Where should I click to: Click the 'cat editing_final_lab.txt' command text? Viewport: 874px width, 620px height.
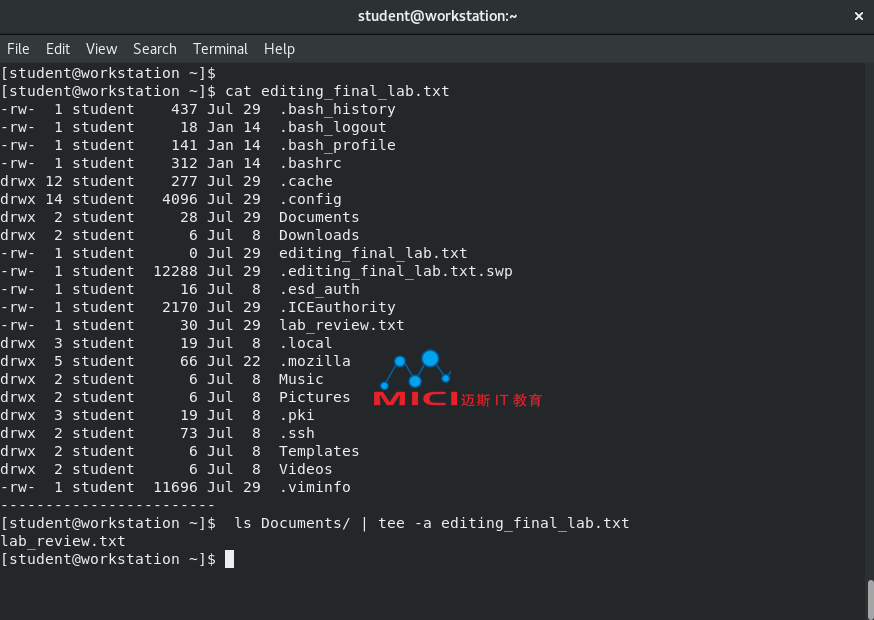pos(337,91)
